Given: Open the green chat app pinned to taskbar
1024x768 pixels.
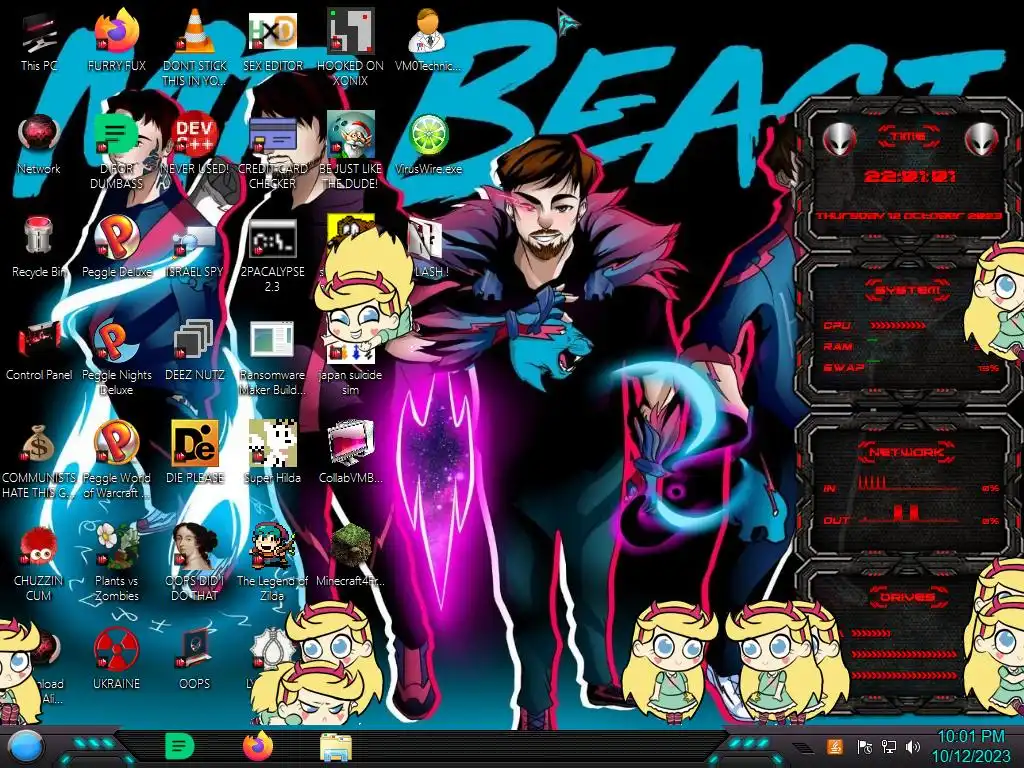Looking at the screenshot, I should coord(180,746).
